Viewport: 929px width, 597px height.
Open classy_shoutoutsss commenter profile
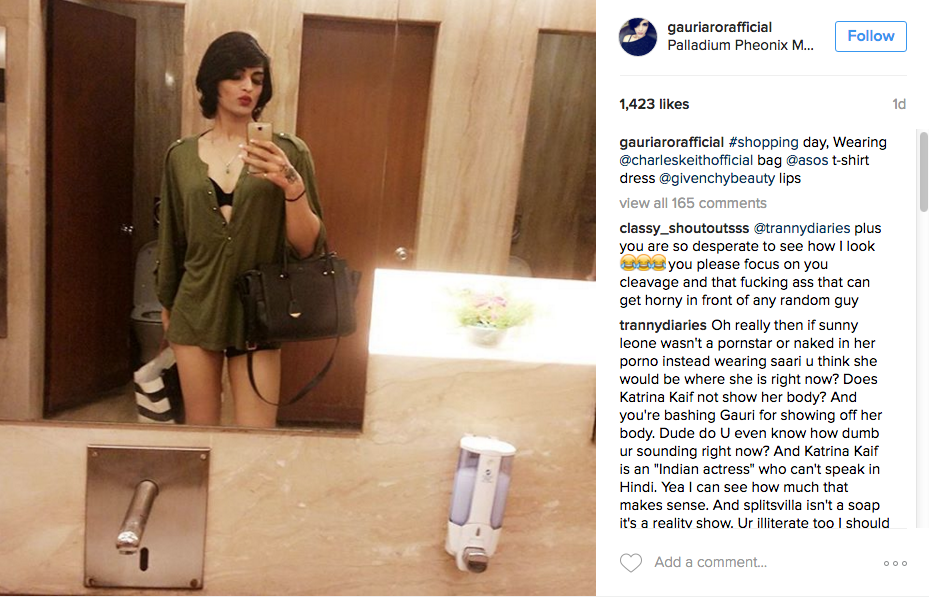click(684, 229)
